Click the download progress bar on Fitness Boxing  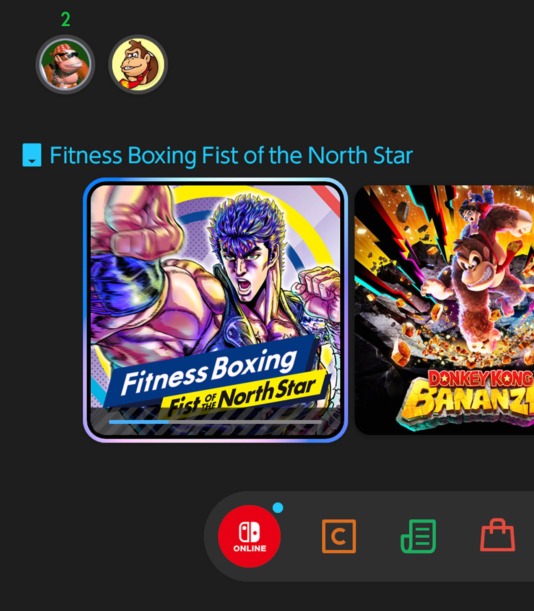pos(215,422)
